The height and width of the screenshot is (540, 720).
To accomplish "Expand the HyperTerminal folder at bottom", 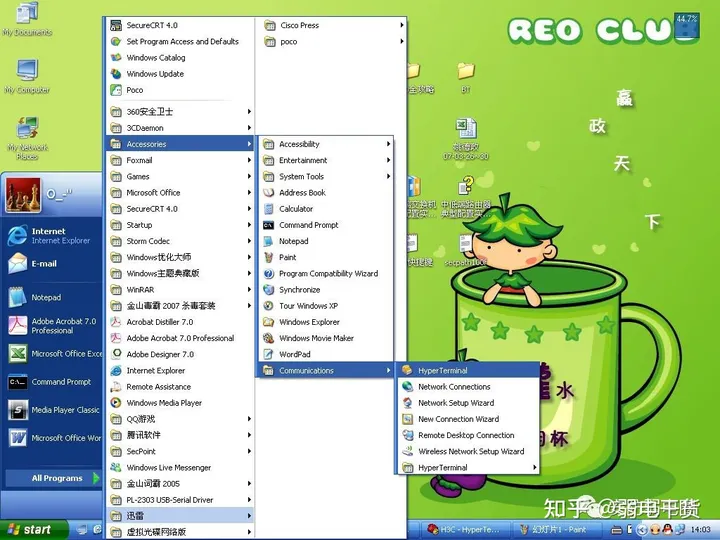I will click(467, 467).
